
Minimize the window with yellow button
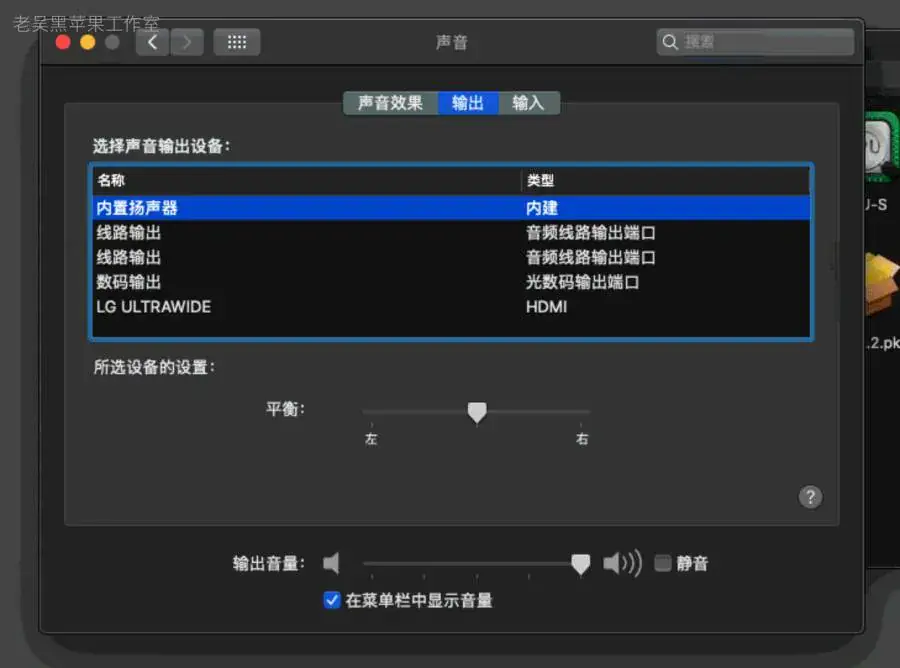88,42
